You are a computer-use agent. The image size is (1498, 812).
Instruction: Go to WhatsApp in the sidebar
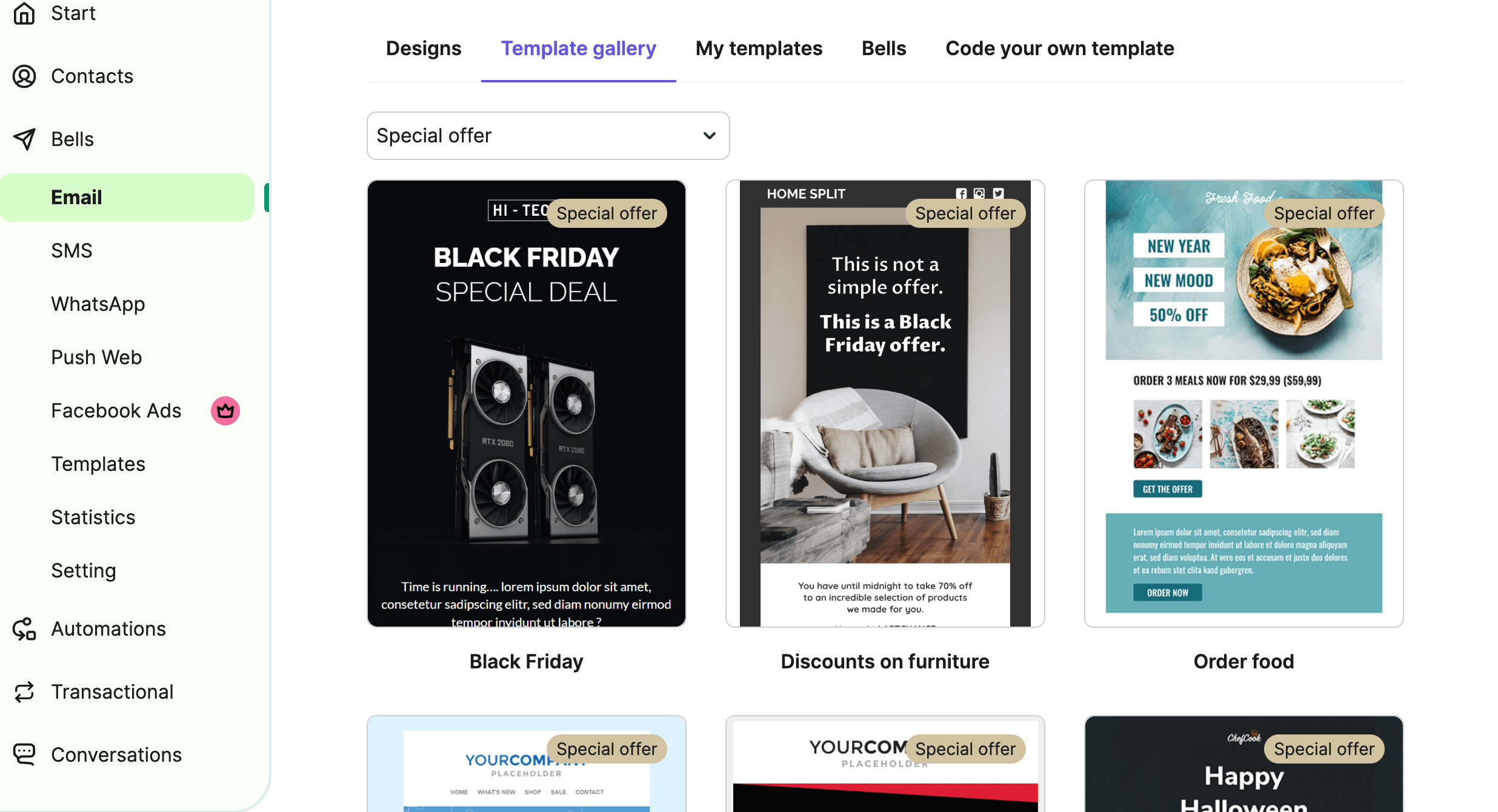point(98,304)
